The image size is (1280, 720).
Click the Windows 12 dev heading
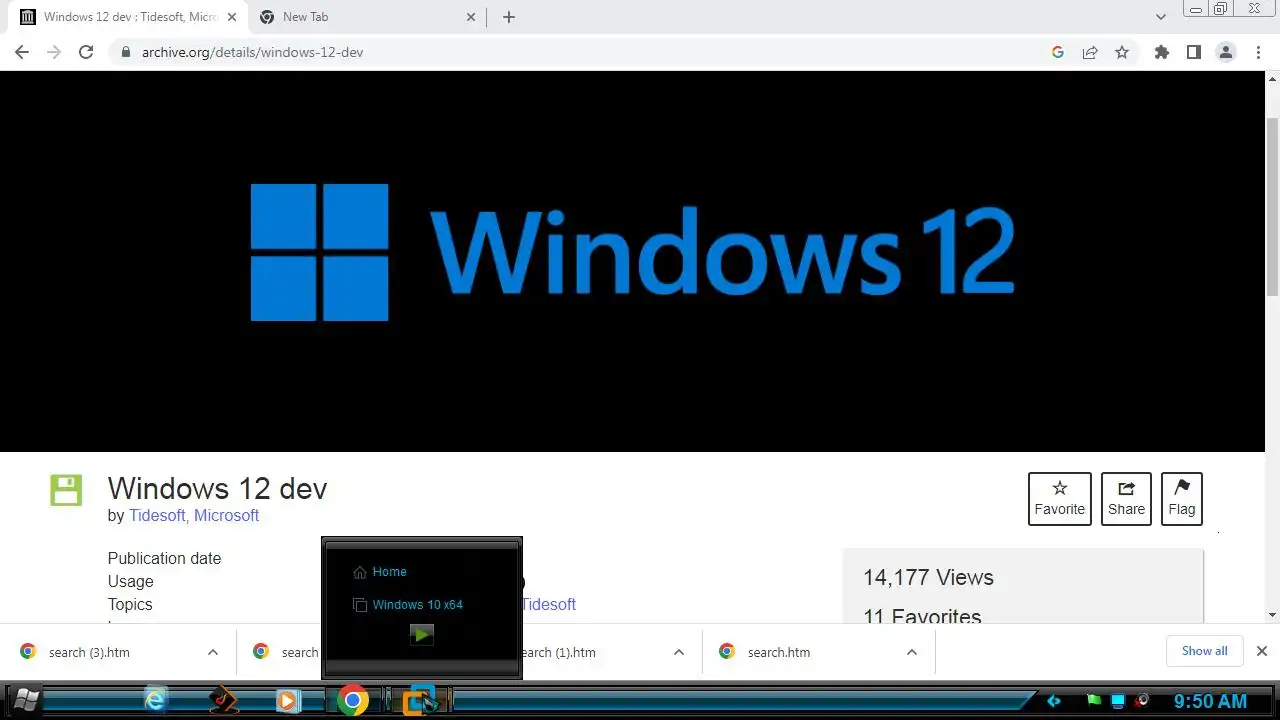tap(217, 488)
